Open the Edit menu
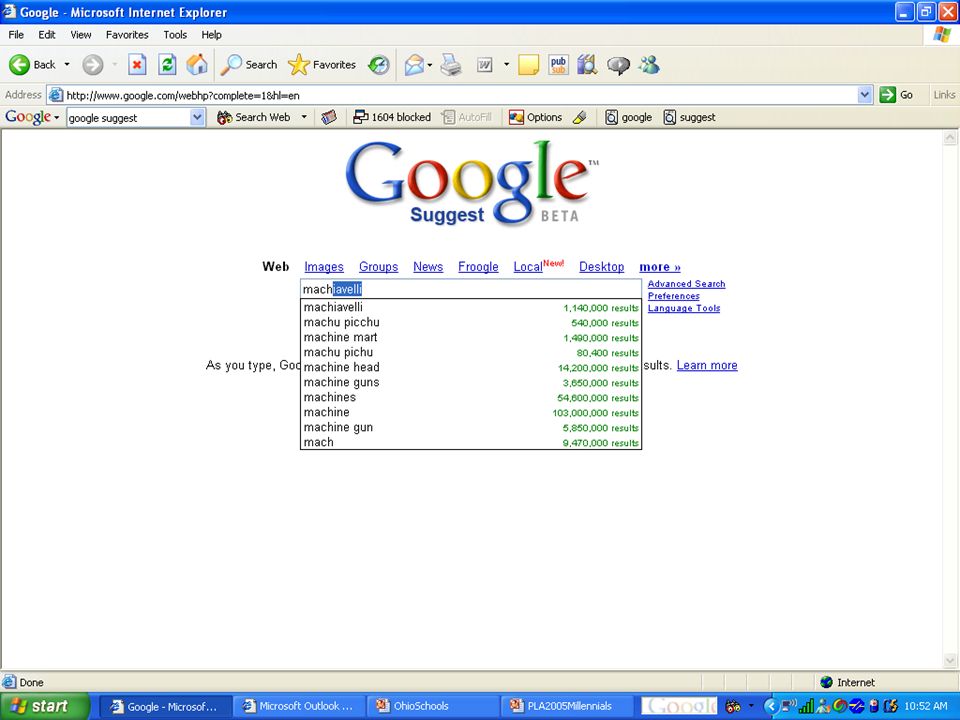960x720 pixels. [47, 35]
